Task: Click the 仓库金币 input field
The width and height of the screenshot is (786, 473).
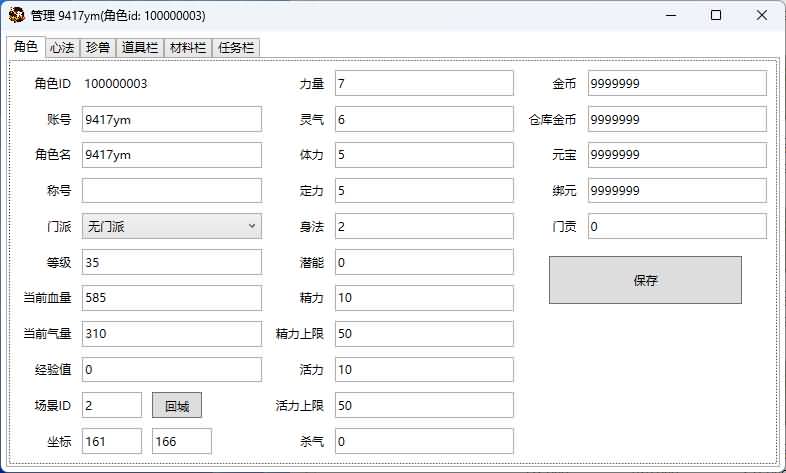Action: click(x=677, y=119)
